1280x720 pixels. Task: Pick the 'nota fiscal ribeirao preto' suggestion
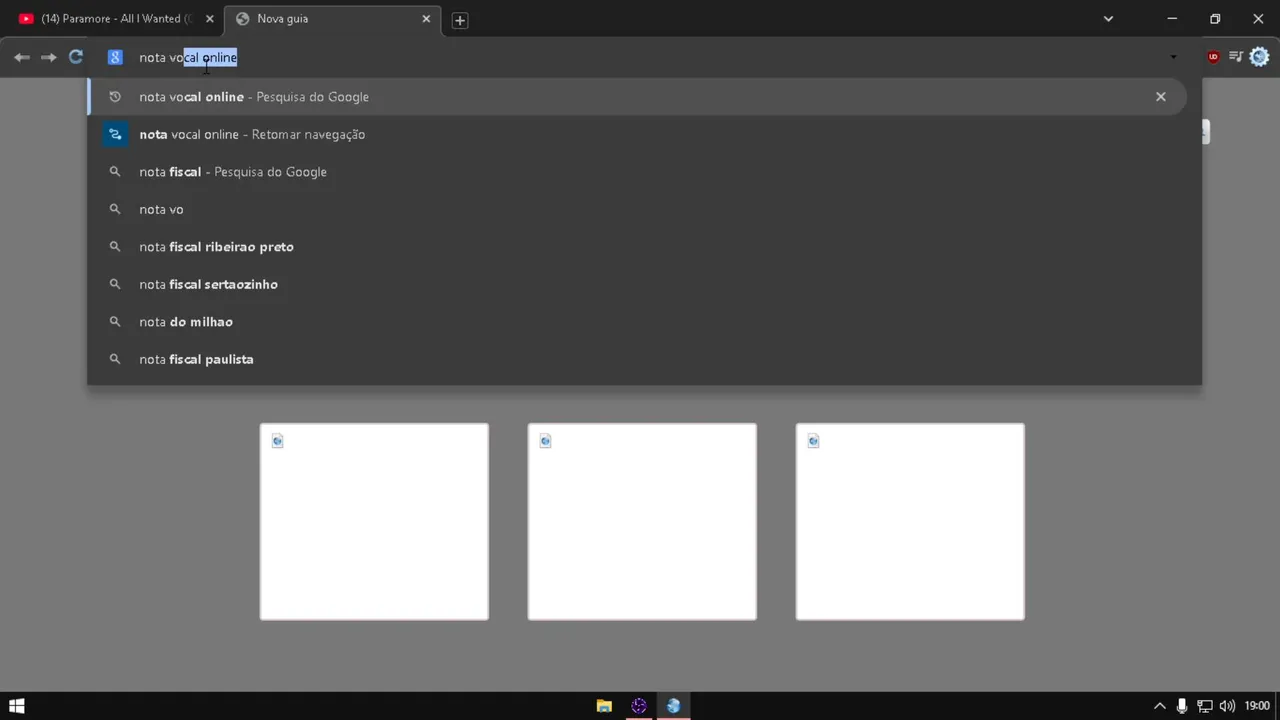point(644,247)
